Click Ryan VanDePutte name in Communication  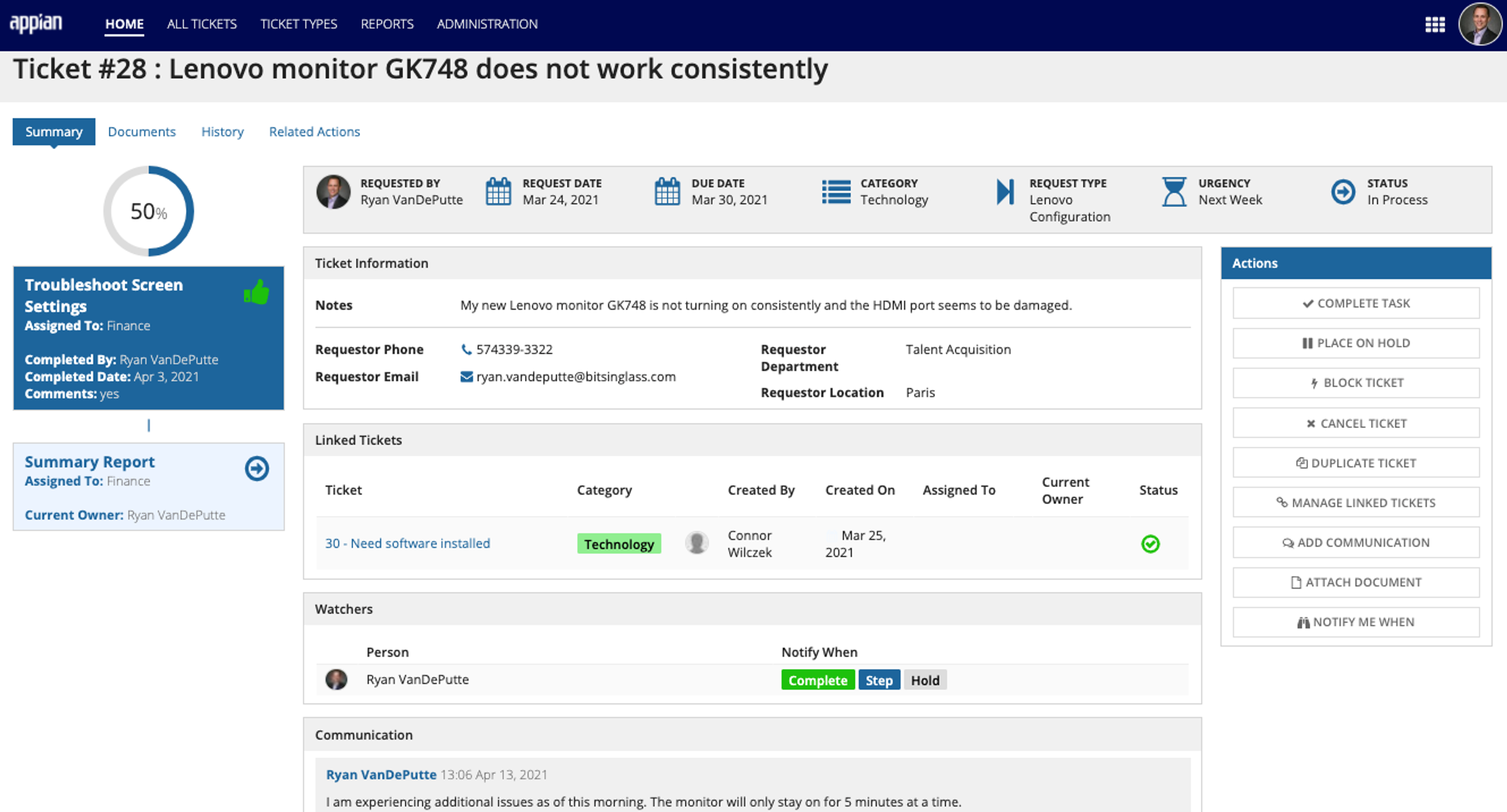coord(381,775)
